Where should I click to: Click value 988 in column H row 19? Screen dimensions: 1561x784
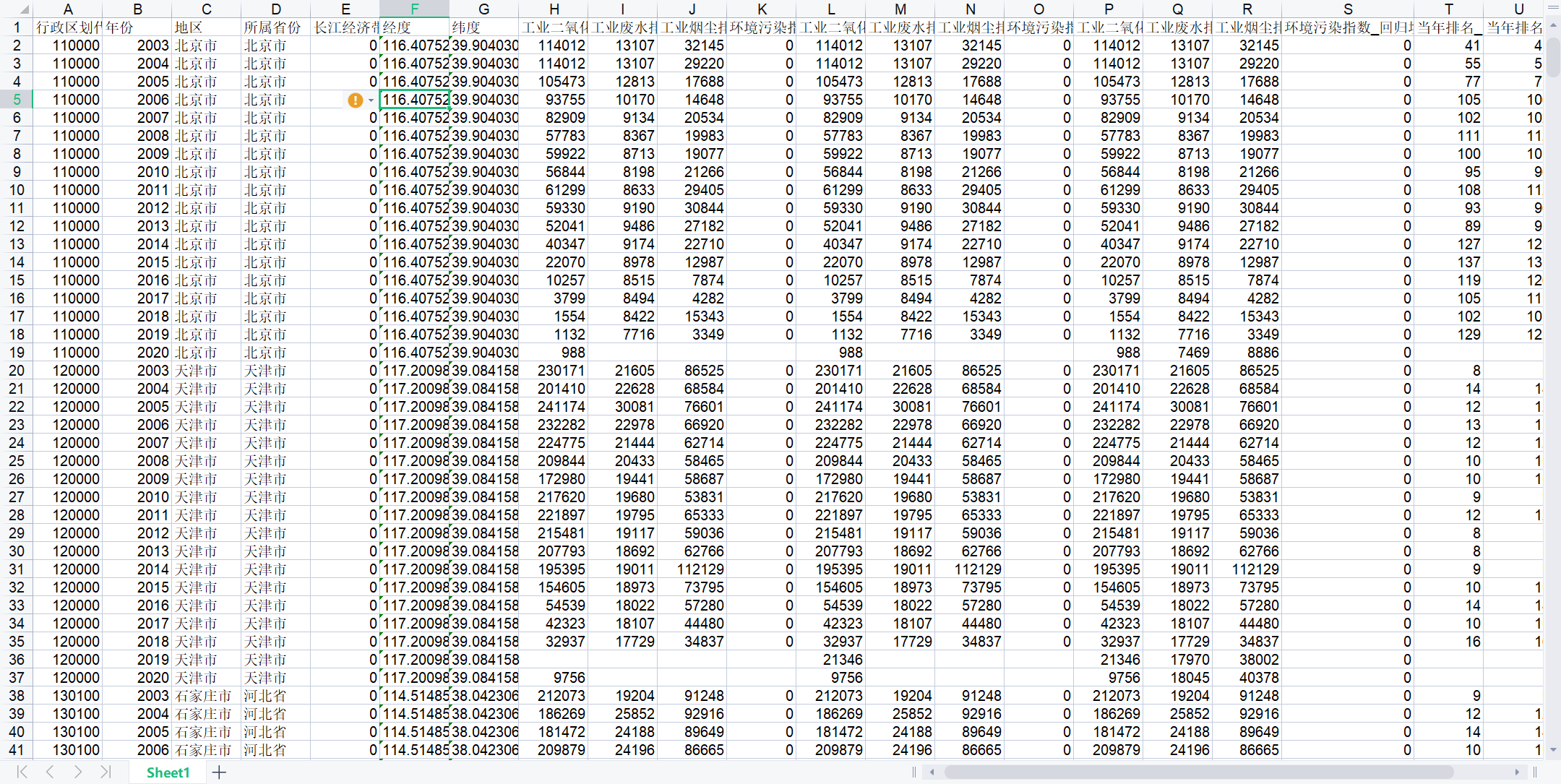click(554, 353)
